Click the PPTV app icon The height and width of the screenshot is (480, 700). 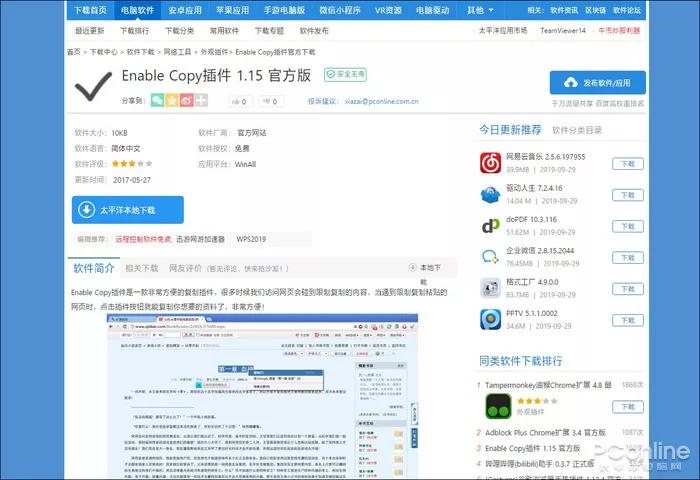(x=490, y=319)
